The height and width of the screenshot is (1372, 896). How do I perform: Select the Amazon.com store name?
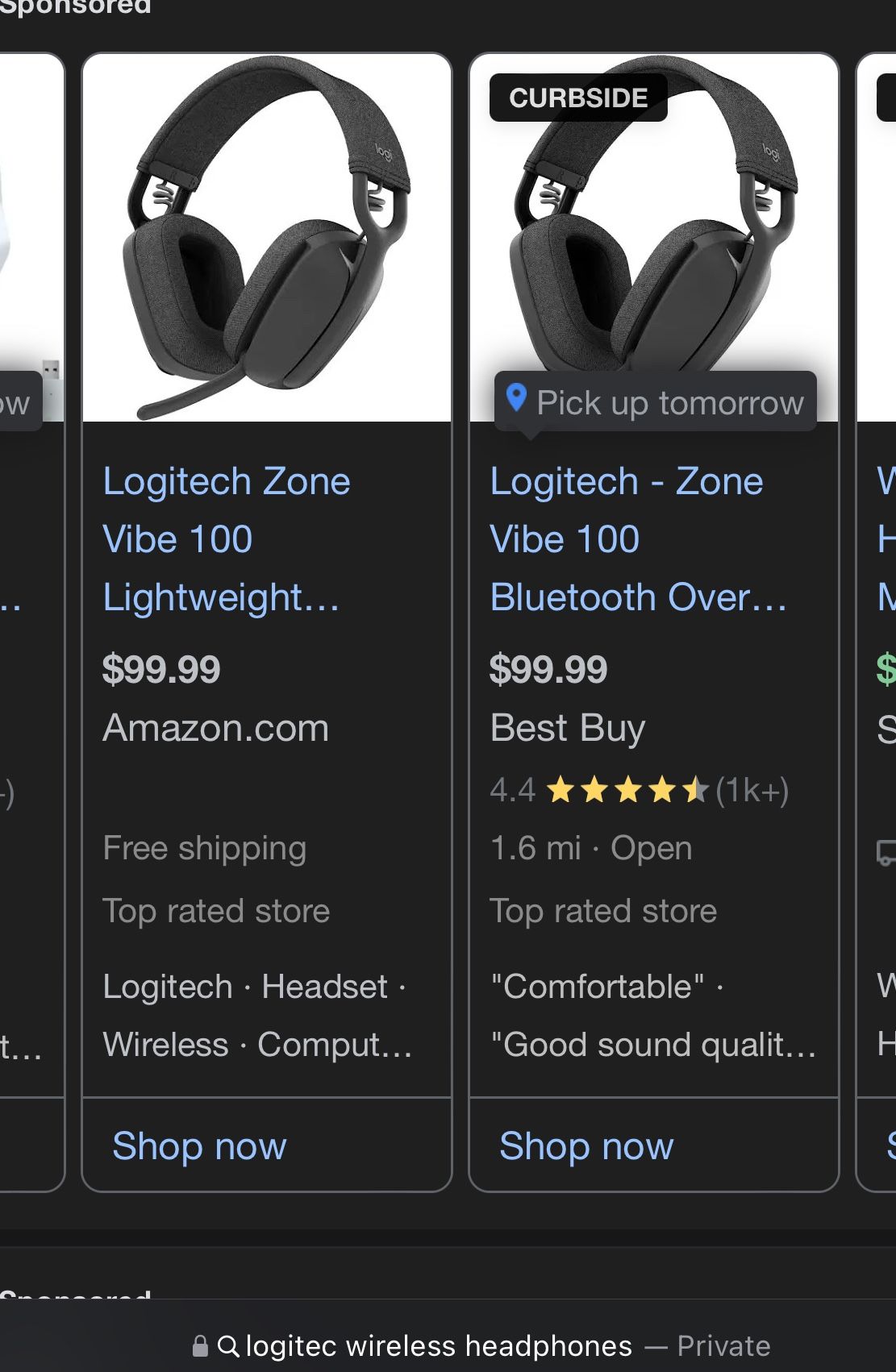tap(215, 727)
